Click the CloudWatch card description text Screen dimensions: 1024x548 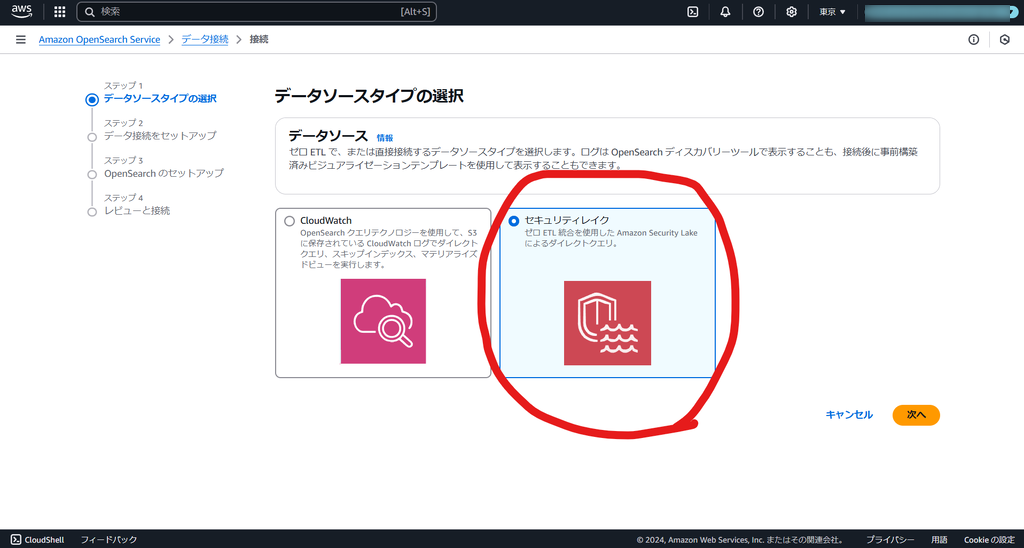pyautogui.click(x=390, y=249)
